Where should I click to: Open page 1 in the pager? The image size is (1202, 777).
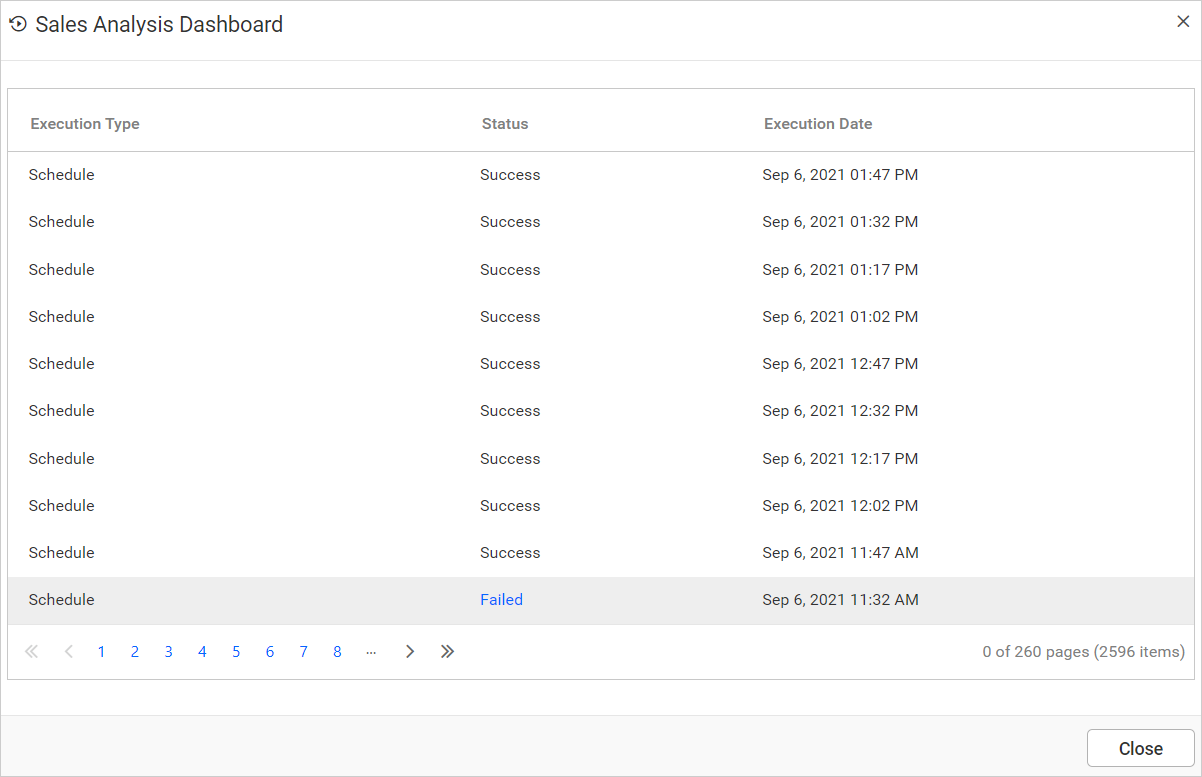101,652
